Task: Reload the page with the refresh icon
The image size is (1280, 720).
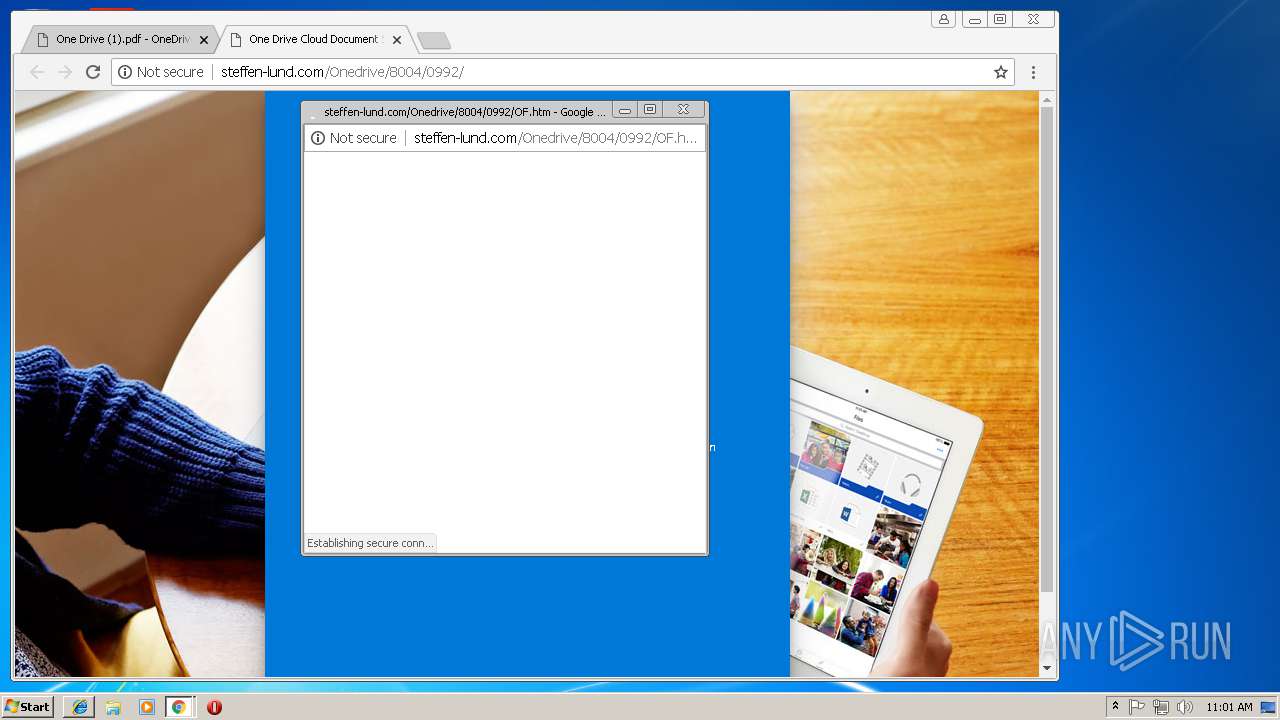Action: click(x=93, y=72)
